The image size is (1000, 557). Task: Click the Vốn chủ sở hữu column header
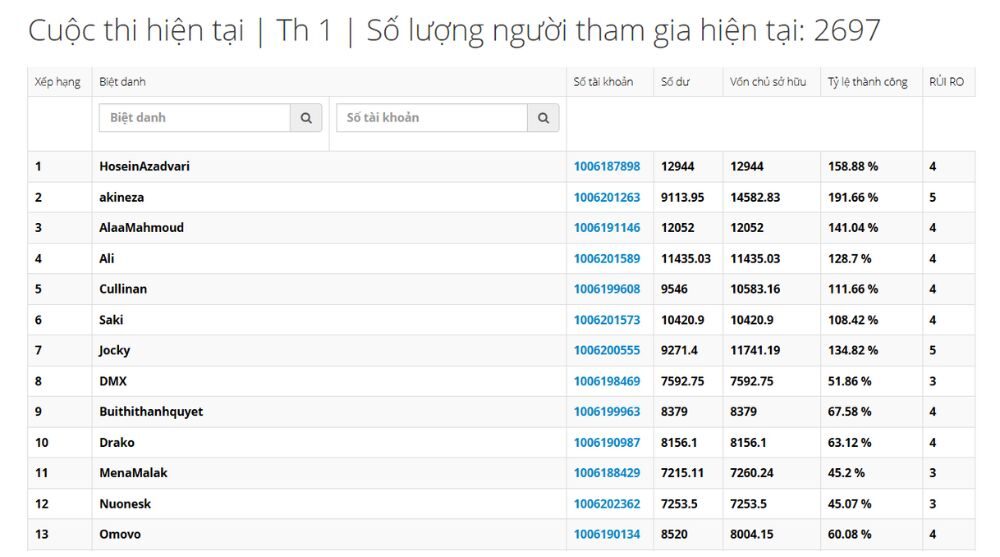[768, 82]
